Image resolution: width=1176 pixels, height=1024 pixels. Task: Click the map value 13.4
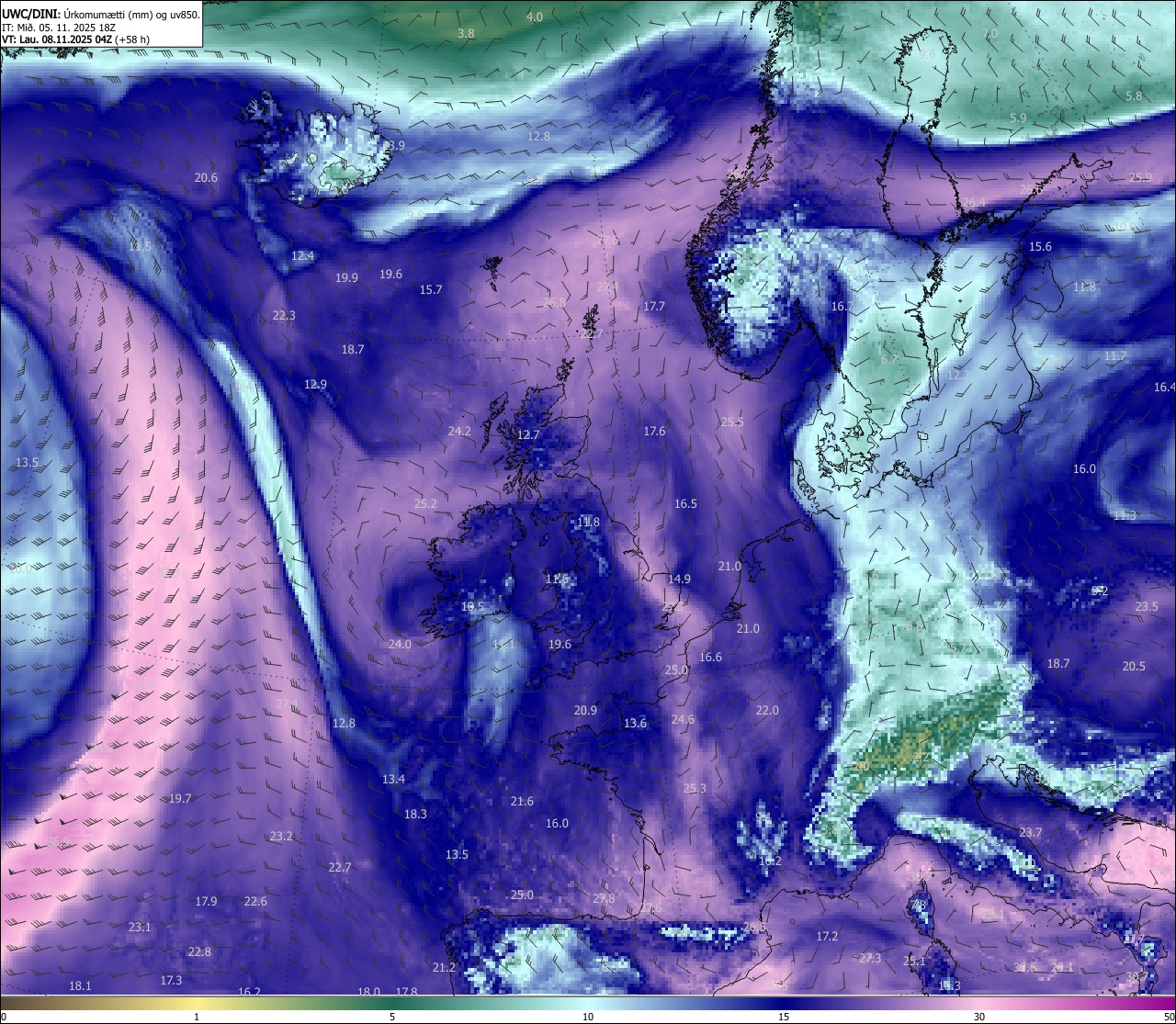393,780
